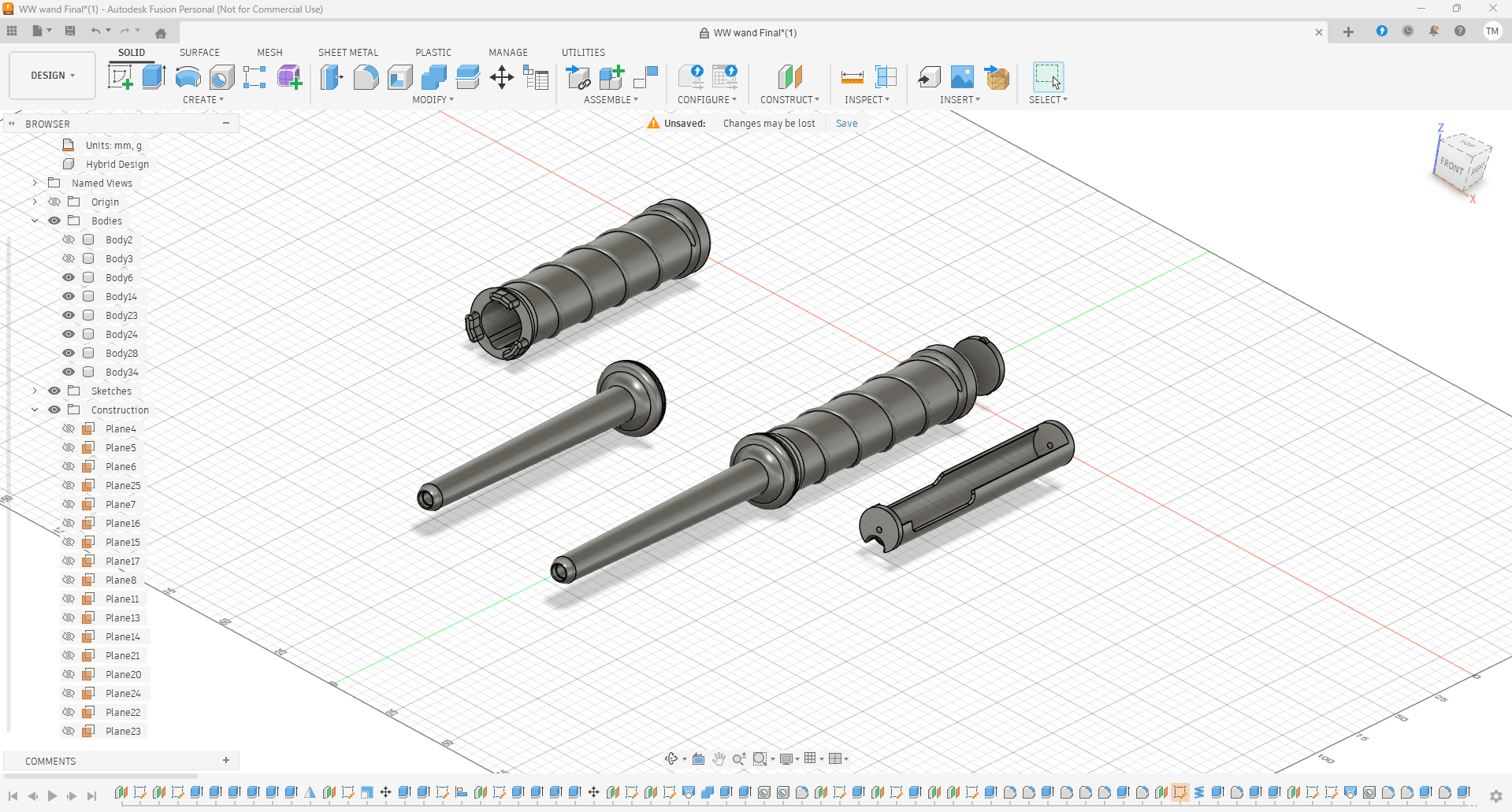Toggle visibility of the Origin folder
This screenshot has width=1512, height=812.
click(54, 202)
